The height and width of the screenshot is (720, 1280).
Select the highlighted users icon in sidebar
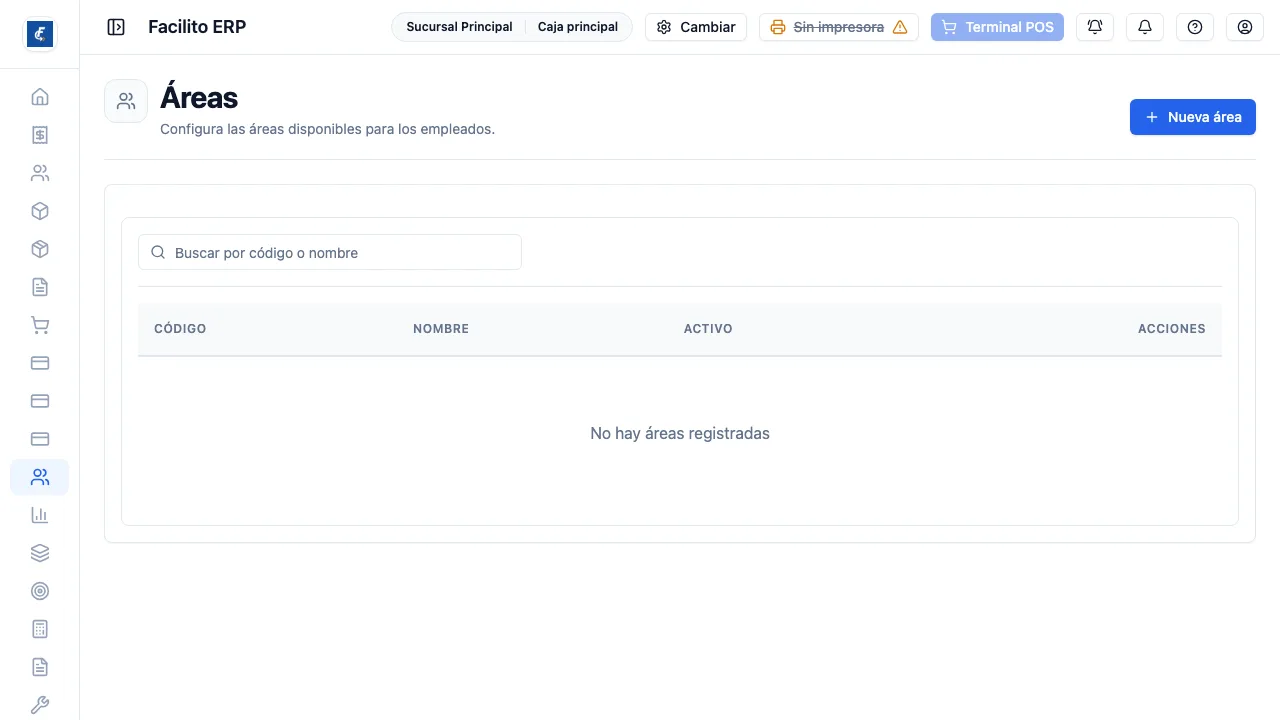40,477
